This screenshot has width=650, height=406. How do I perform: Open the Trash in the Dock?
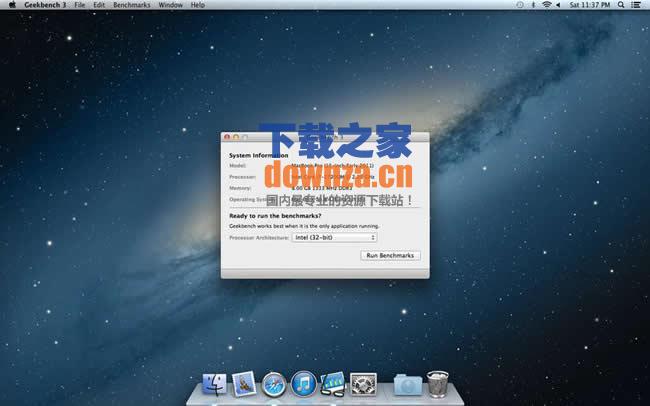pos(438,384)
